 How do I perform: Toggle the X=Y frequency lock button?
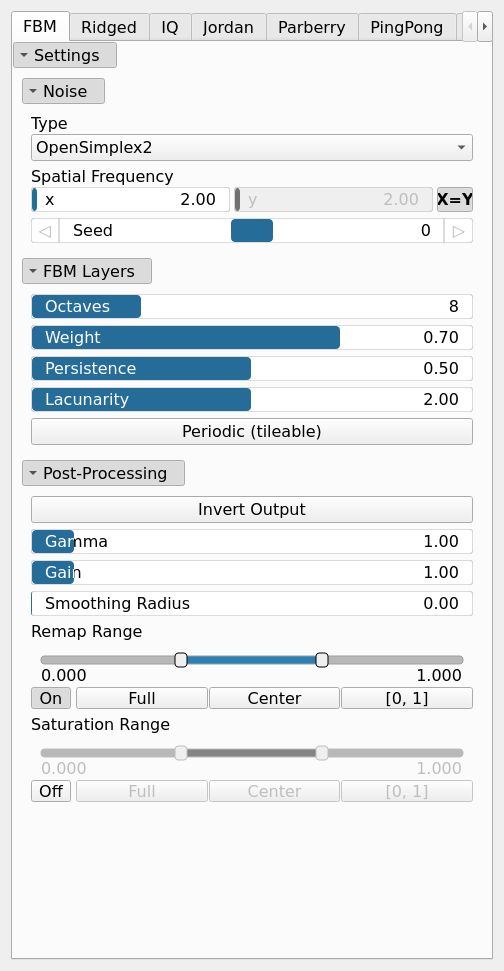pos(454,199)
